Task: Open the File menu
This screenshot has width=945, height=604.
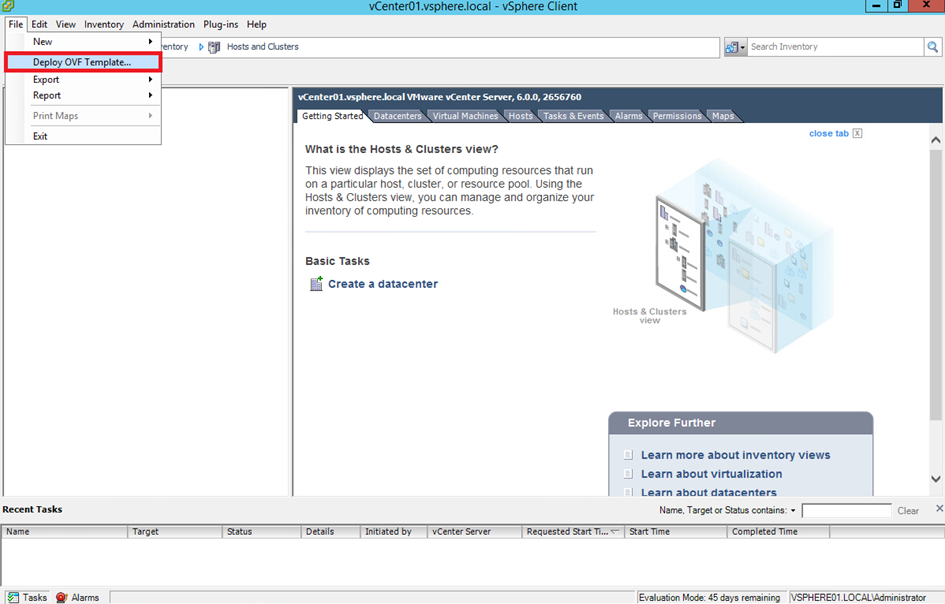Action: click(16, 24)
